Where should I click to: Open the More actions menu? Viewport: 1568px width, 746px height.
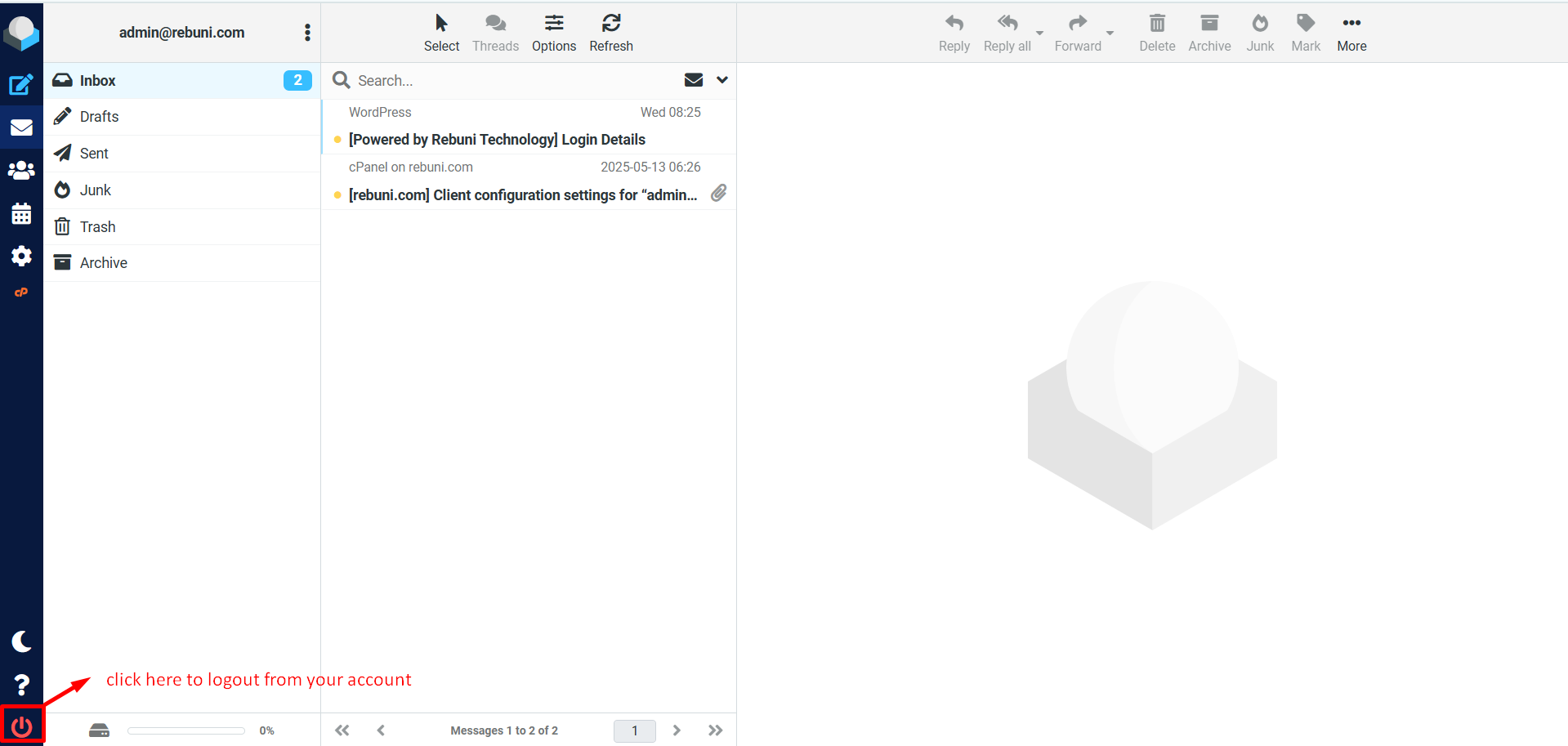click(1351, 33)
